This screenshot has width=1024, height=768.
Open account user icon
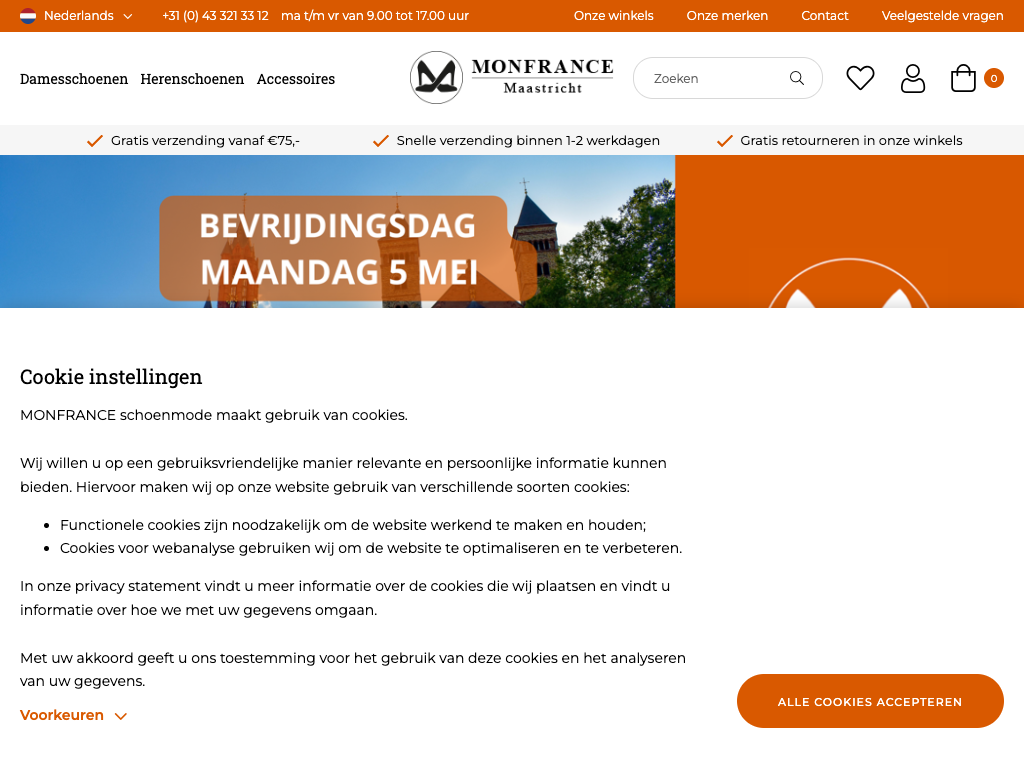point(912,78)
